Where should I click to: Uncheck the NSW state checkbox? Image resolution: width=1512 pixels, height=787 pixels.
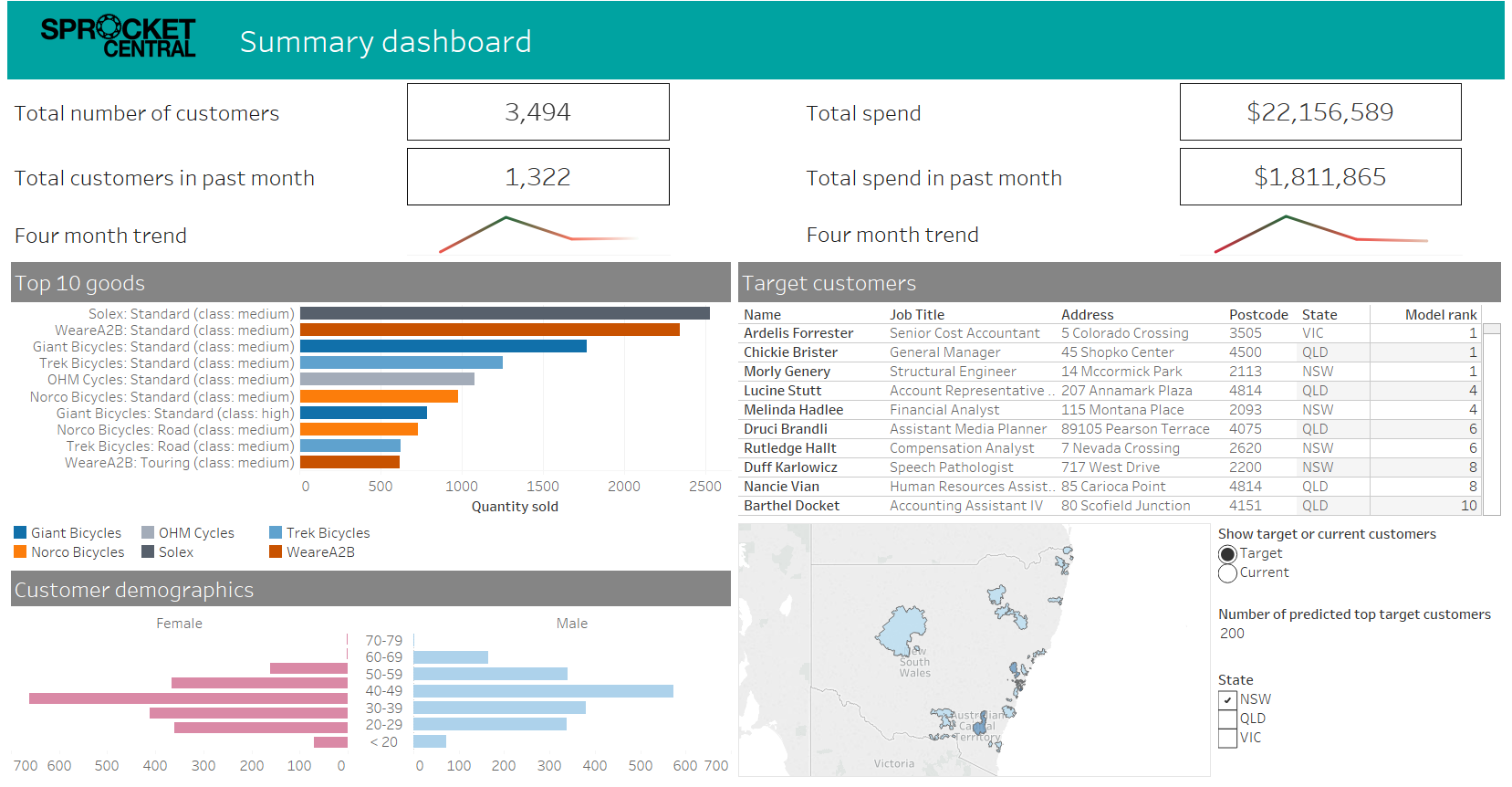[x=1227, y=700]
